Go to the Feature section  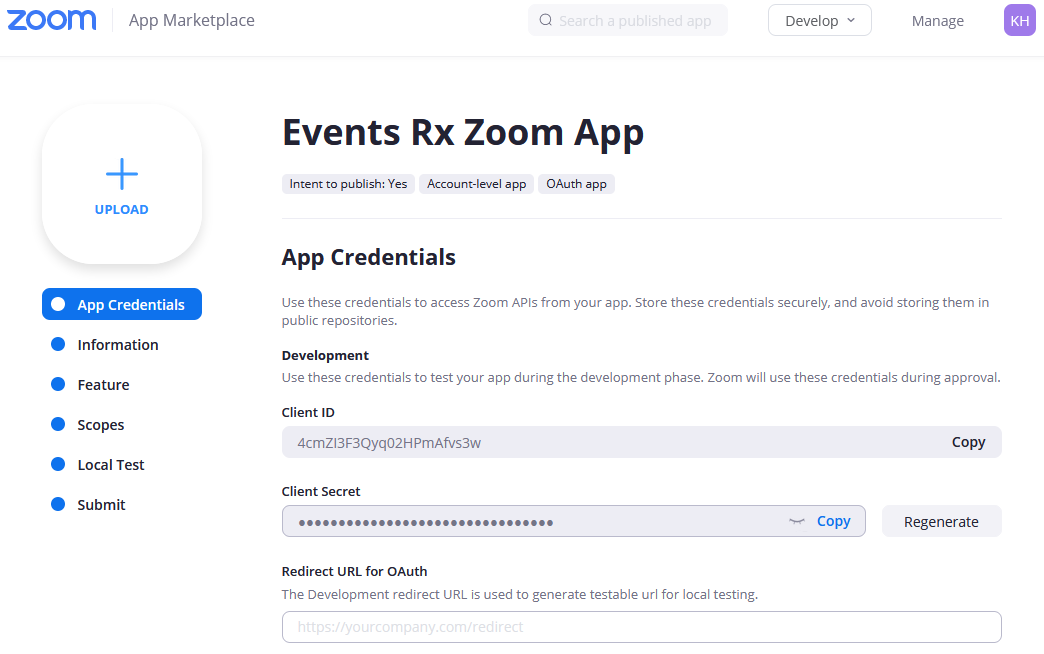103,385
